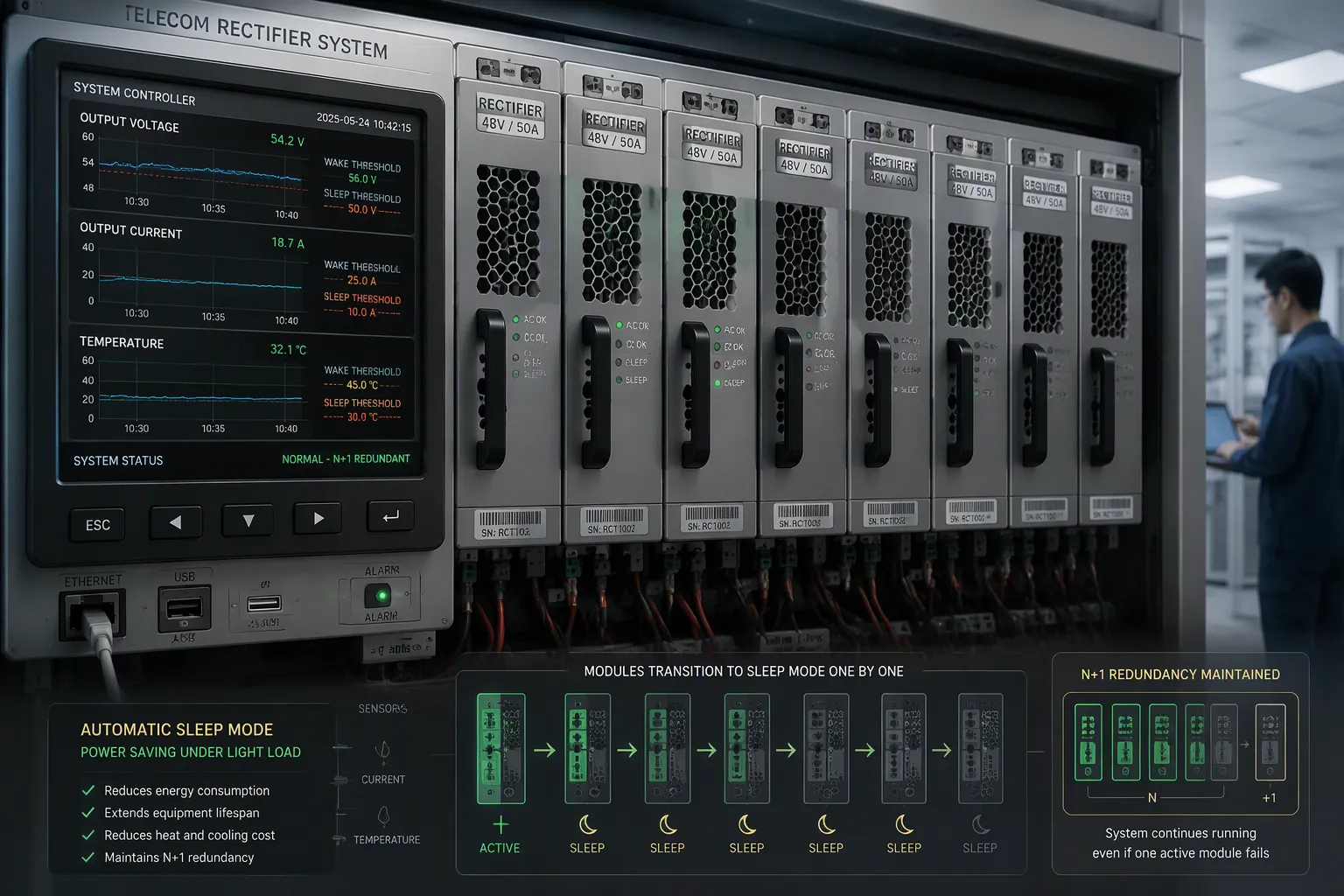Click the SYSTEM STATUS label

[118, 460]
